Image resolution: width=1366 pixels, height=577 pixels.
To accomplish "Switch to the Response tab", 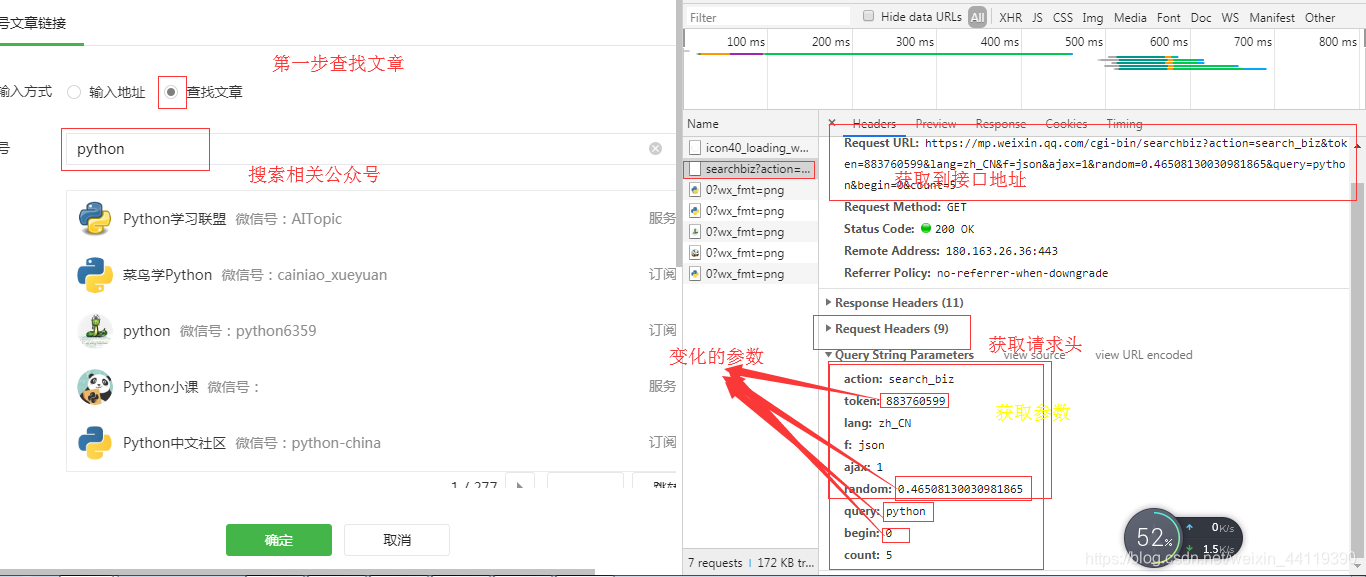I will click(x=1001, y=124).
